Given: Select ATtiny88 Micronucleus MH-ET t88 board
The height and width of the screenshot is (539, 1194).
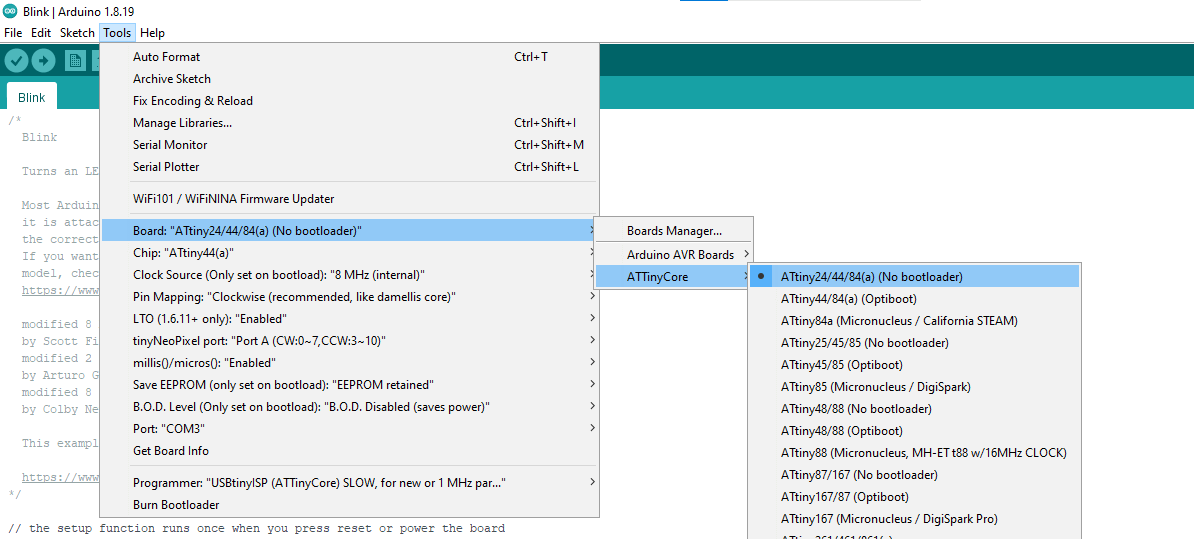Looking at the screenshot, I should 915,453.
